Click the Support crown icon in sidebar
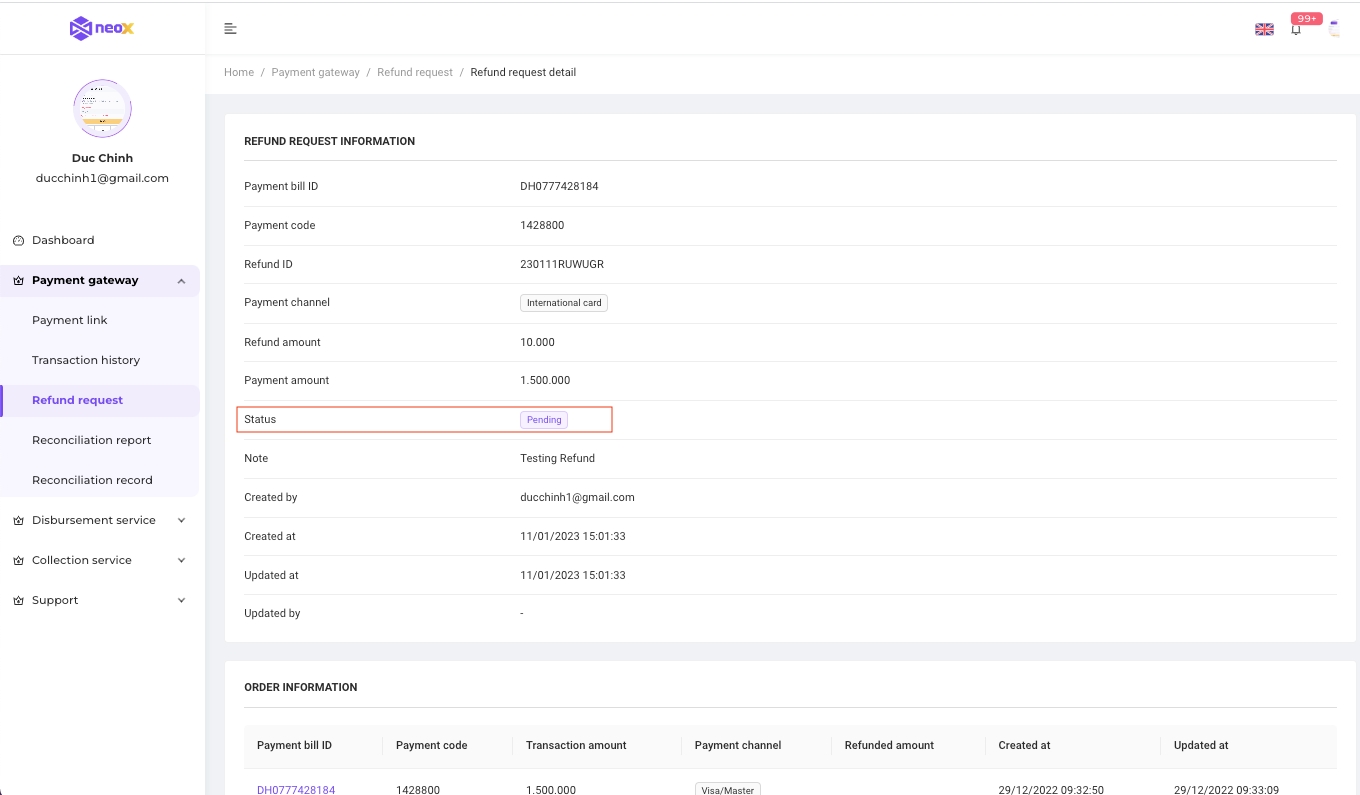 pyautogui.click(x=18, y=601)
